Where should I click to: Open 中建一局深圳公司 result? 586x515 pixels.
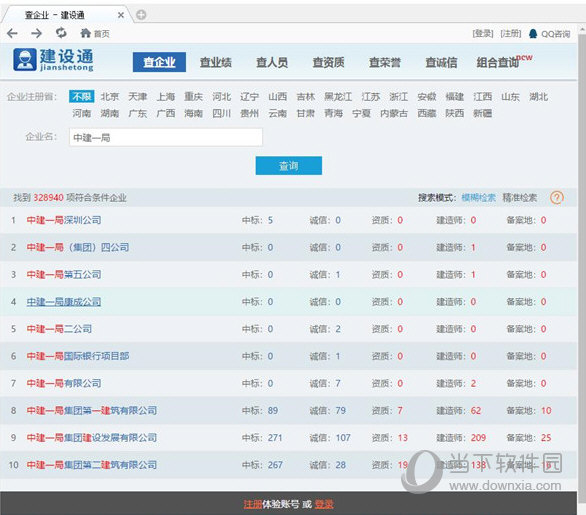(64, 220)
